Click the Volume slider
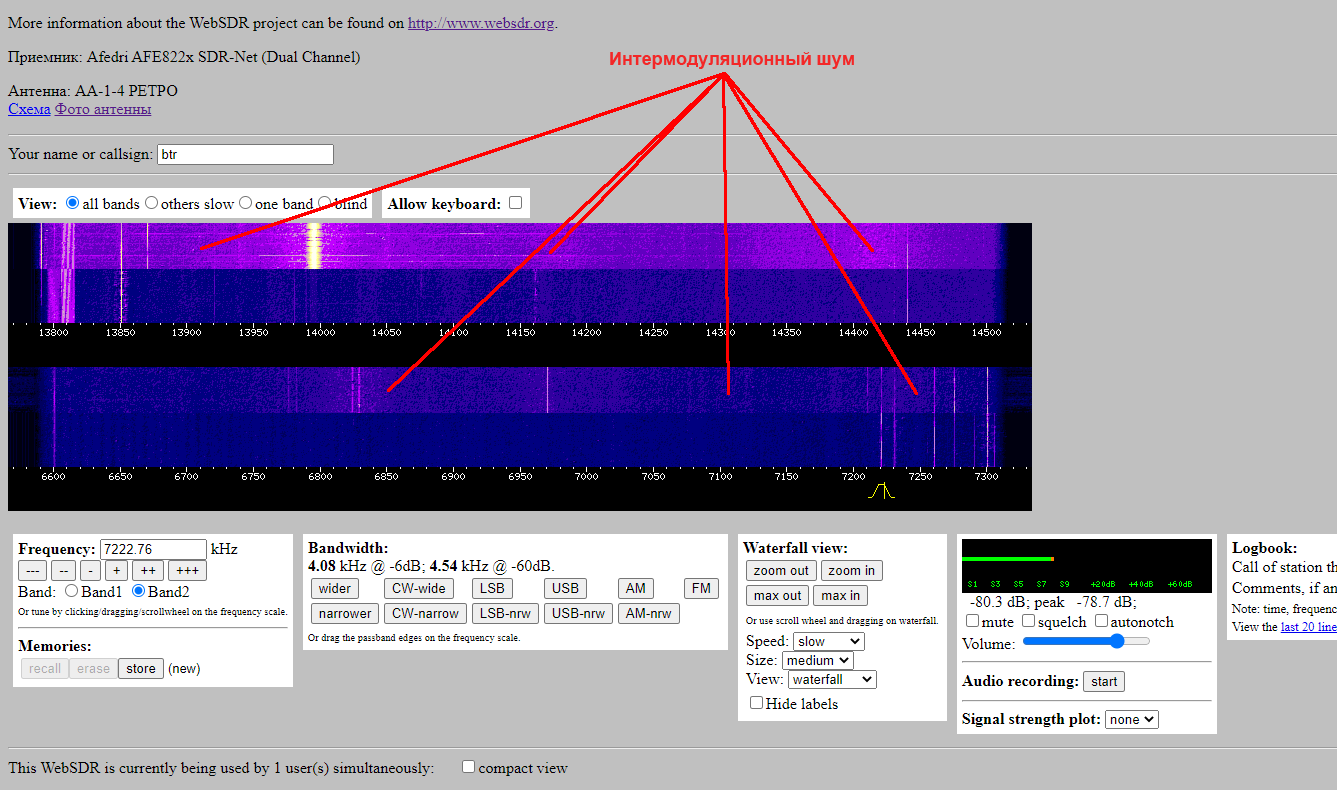1337x790 pixels. click(x=1086, y=642)
